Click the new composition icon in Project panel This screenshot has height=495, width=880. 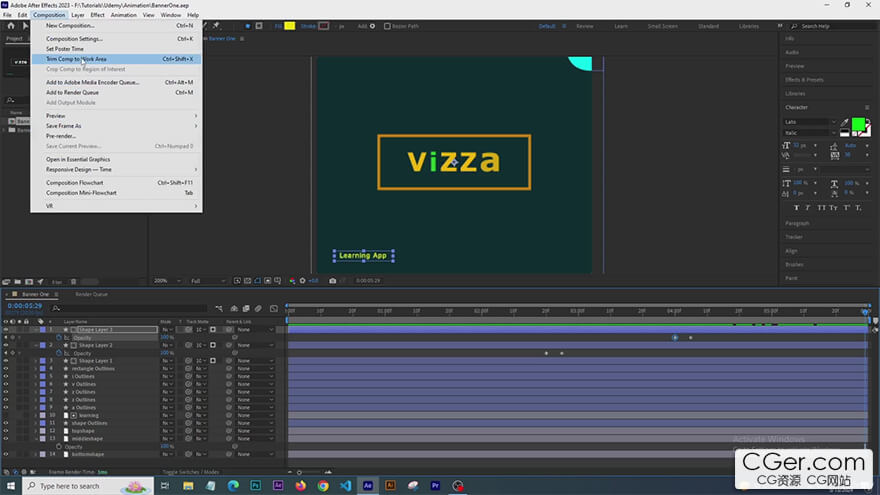tap(29, 282)
